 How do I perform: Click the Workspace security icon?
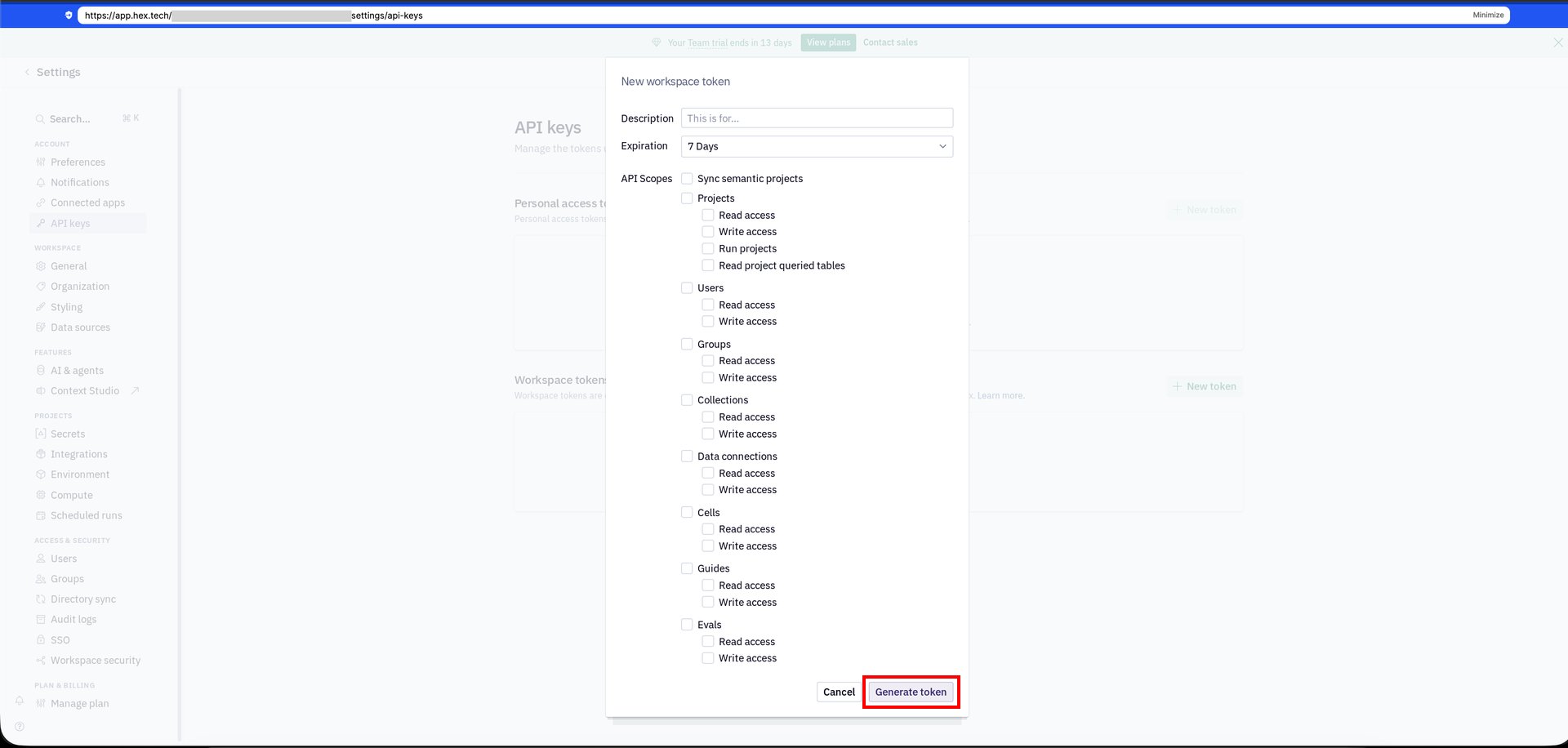point(41,661)
